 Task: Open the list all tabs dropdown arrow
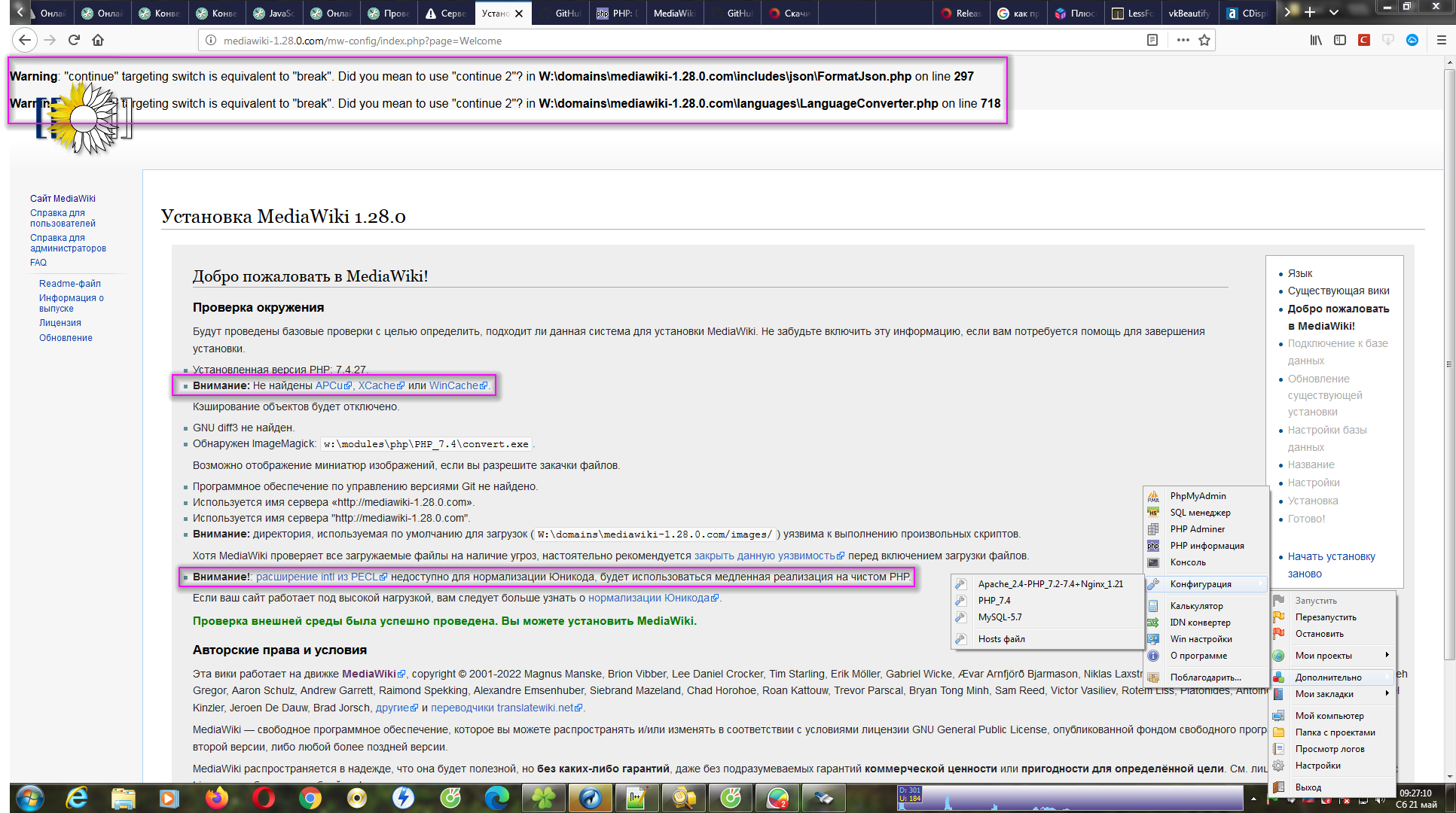click(x=1334, y=12)
